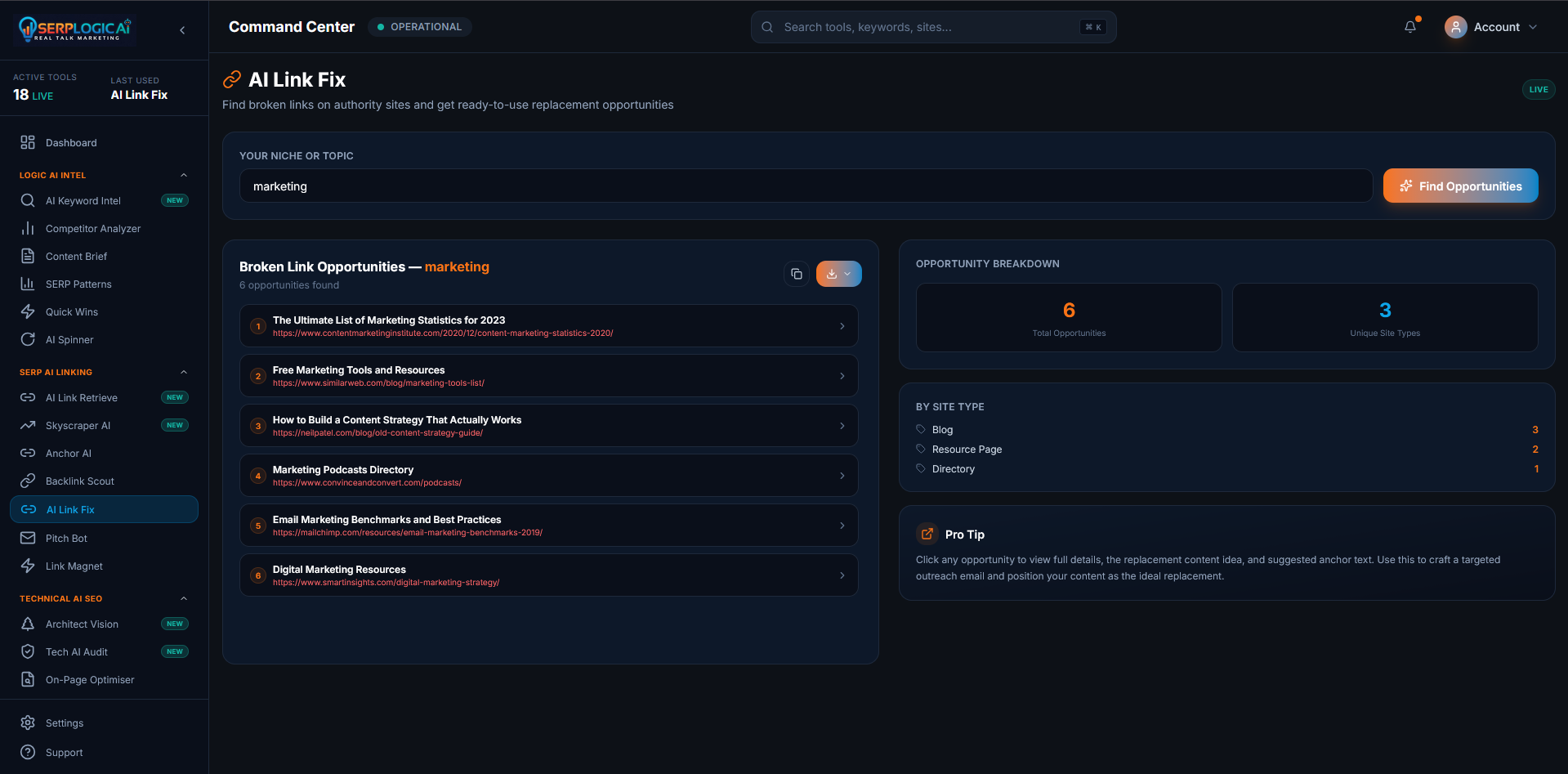Click the On-Page Optimiser file icon
The height and width of the screenshot is (774, 1568).
pos(28,679)
